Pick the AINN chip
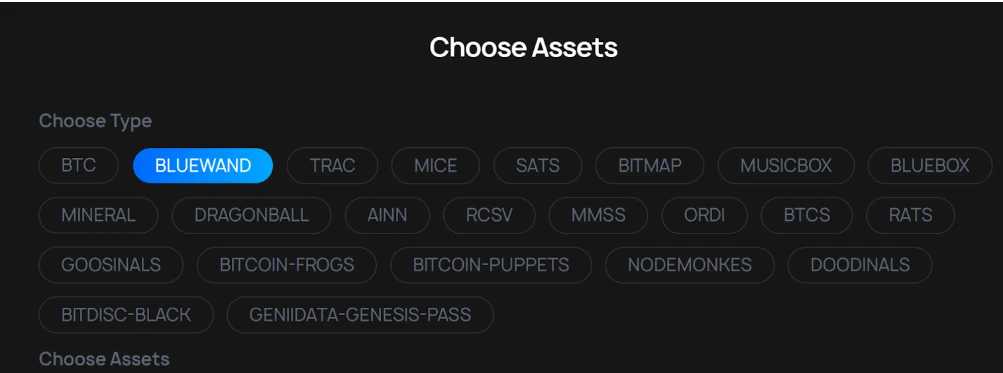Viewport: 1003px width, 373px height. click(388, 215)
